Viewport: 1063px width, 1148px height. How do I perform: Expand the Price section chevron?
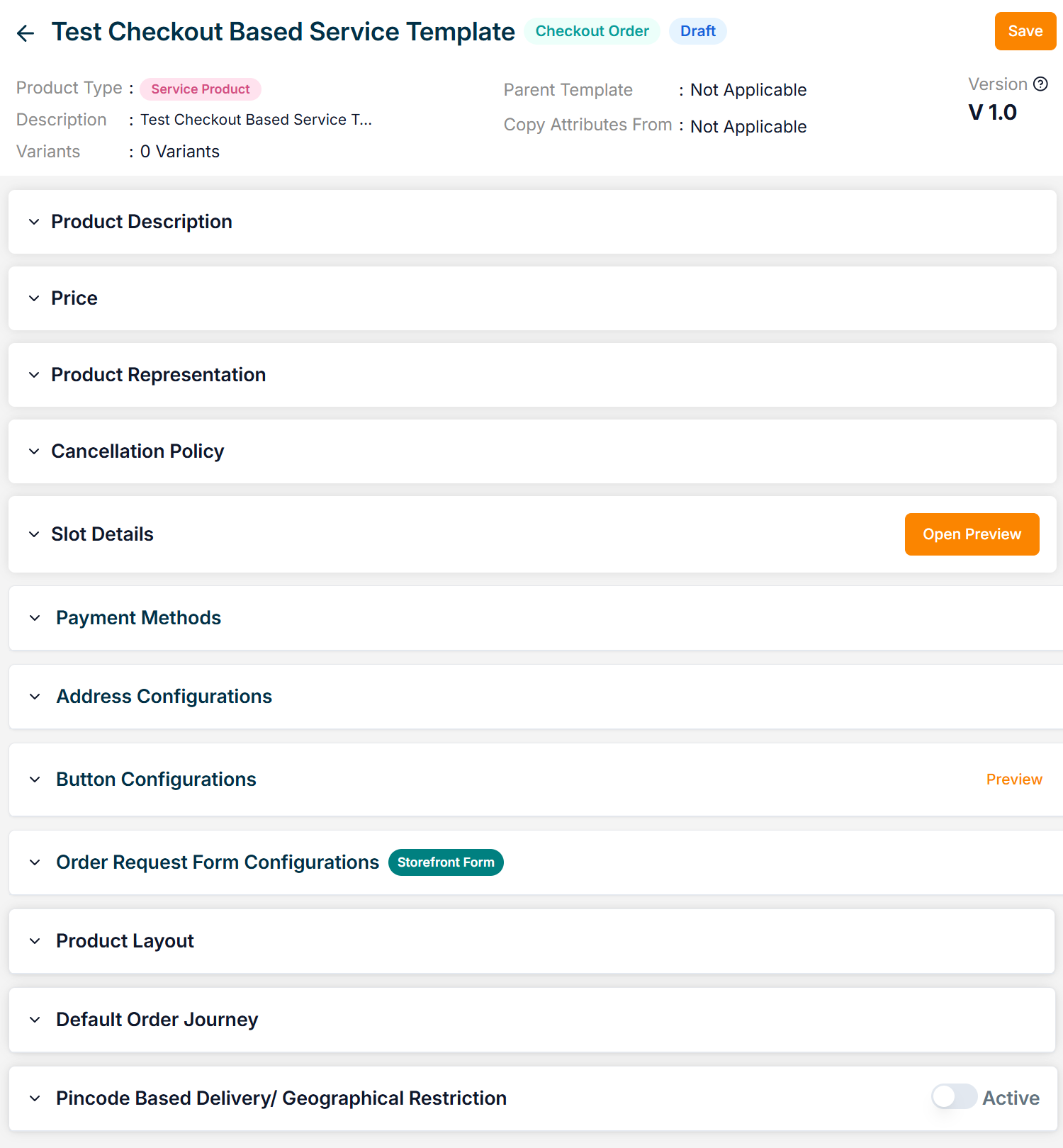click(x=34, y=298)
